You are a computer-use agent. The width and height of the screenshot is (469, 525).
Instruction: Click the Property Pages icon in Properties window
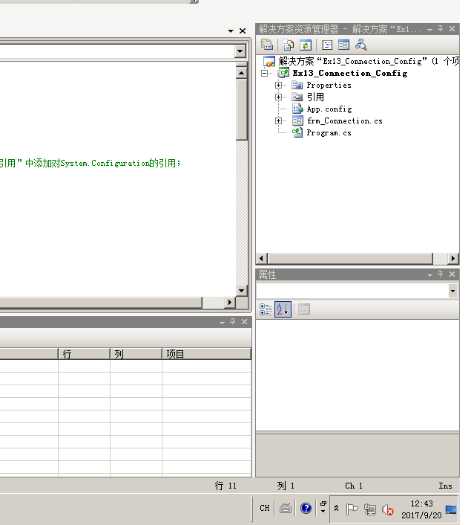tap(304, 309)
